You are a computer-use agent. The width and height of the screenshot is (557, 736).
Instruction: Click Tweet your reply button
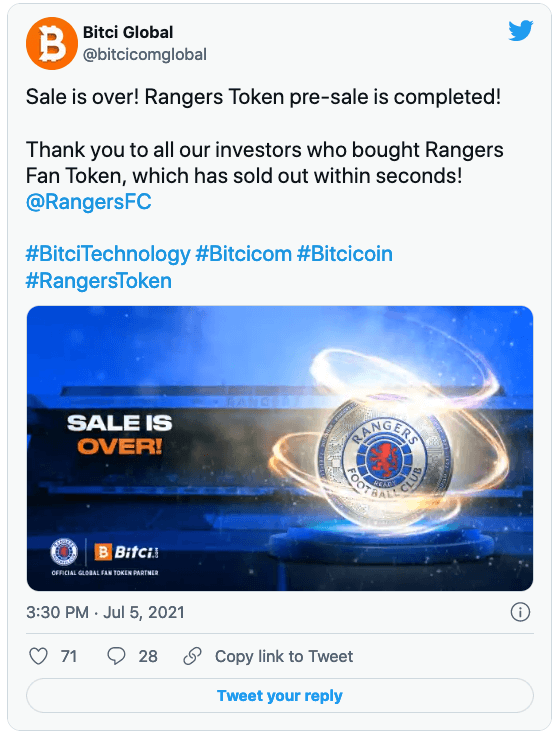point(280,696)
